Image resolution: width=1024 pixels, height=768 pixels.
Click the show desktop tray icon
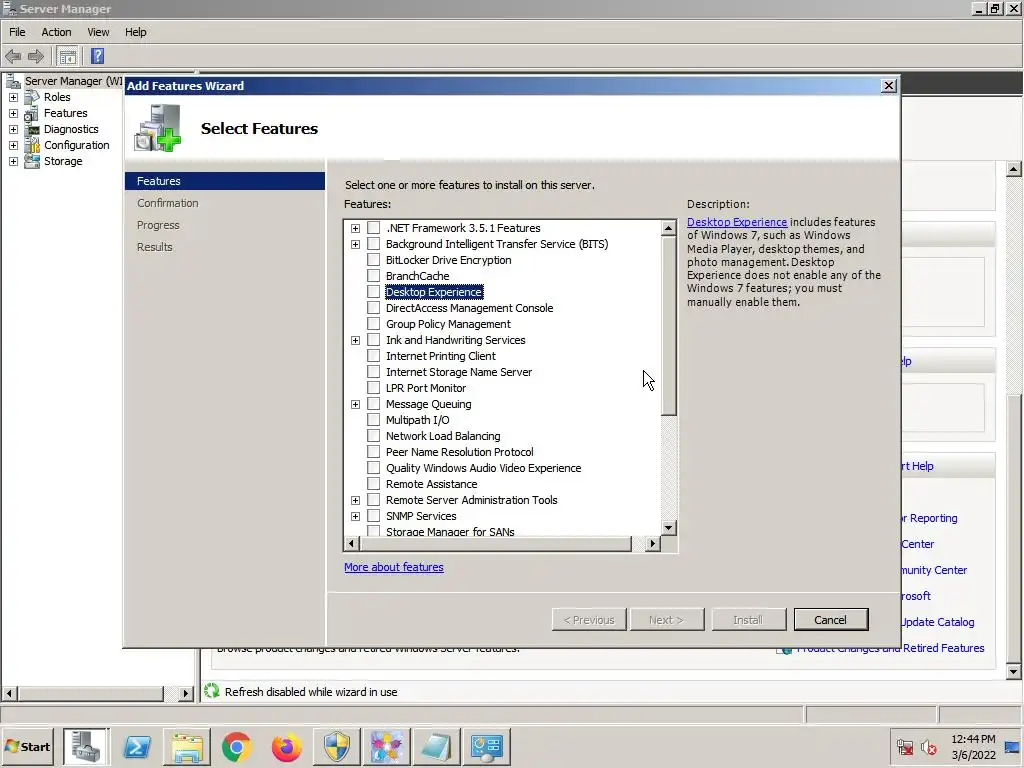1013,747
